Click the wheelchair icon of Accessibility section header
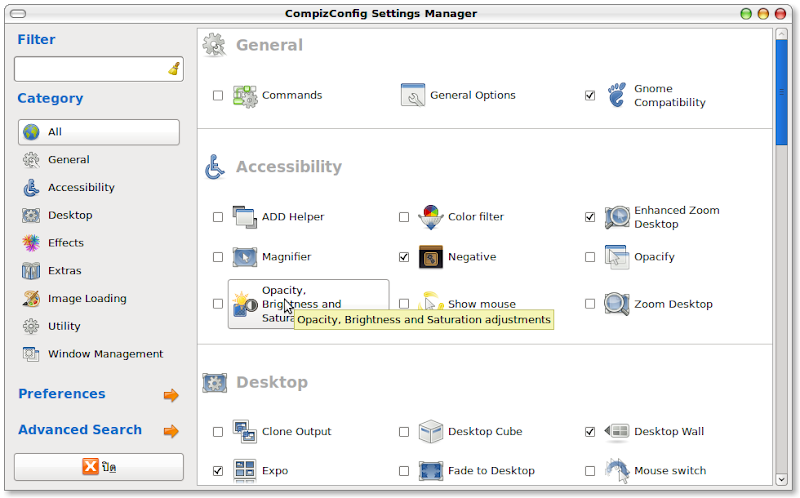Screen dimensions: 800x498 [215, 167]
